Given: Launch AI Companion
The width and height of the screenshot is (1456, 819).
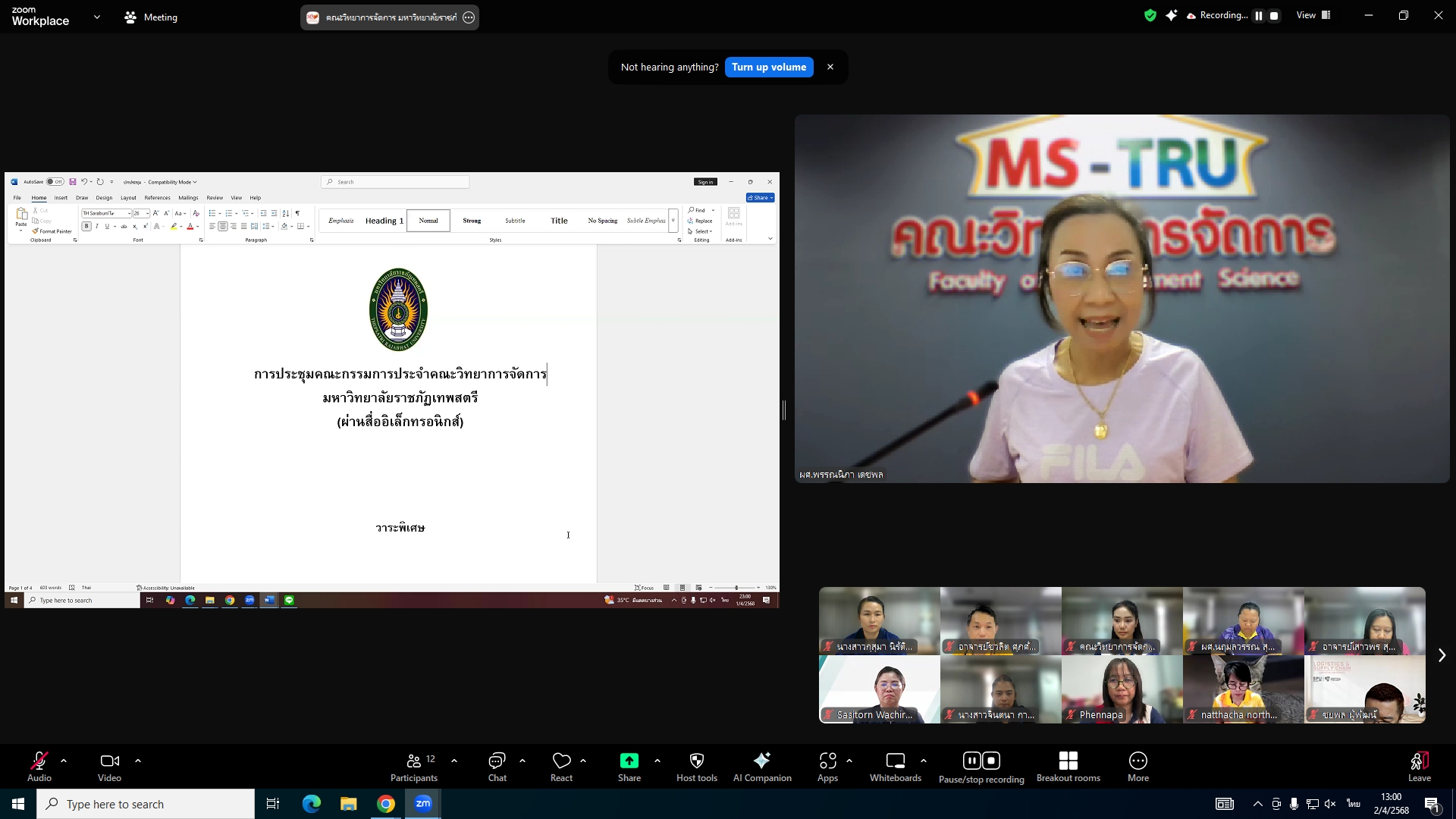Looking at the screenshot, I should pyautogui.click(x=761, y=767).
